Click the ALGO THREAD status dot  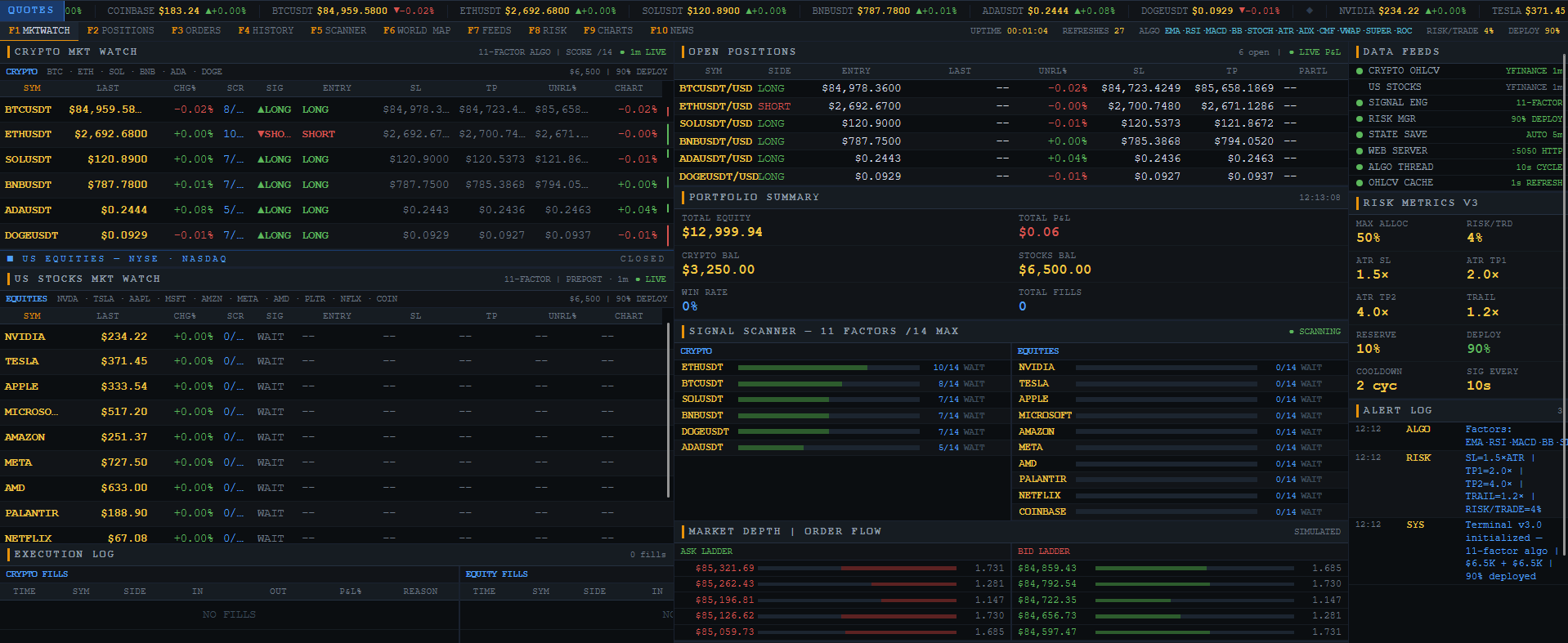click(x=1360, y=167)
